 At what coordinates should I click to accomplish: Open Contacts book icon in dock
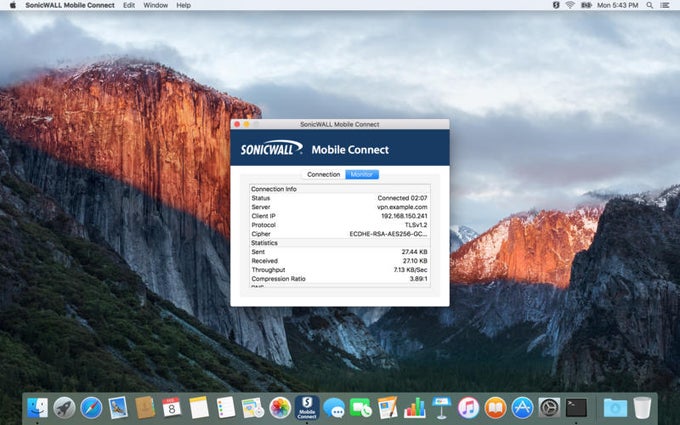(145, 408)
